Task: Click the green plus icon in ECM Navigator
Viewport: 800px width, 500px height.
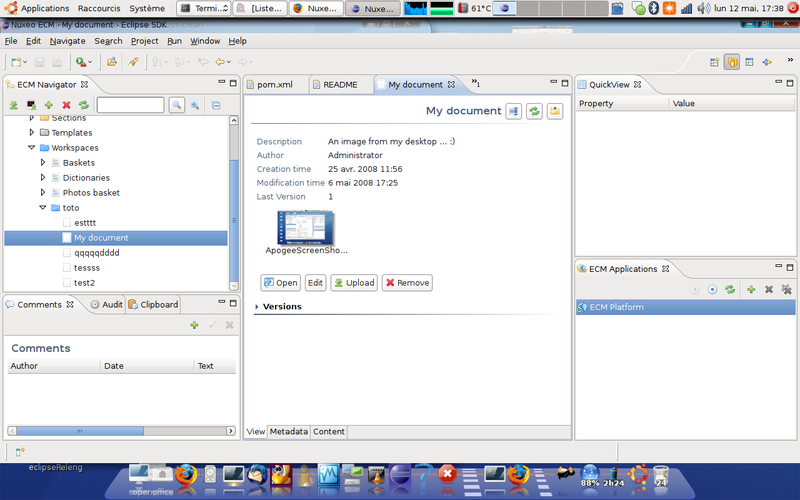Action: click(48, 105)
